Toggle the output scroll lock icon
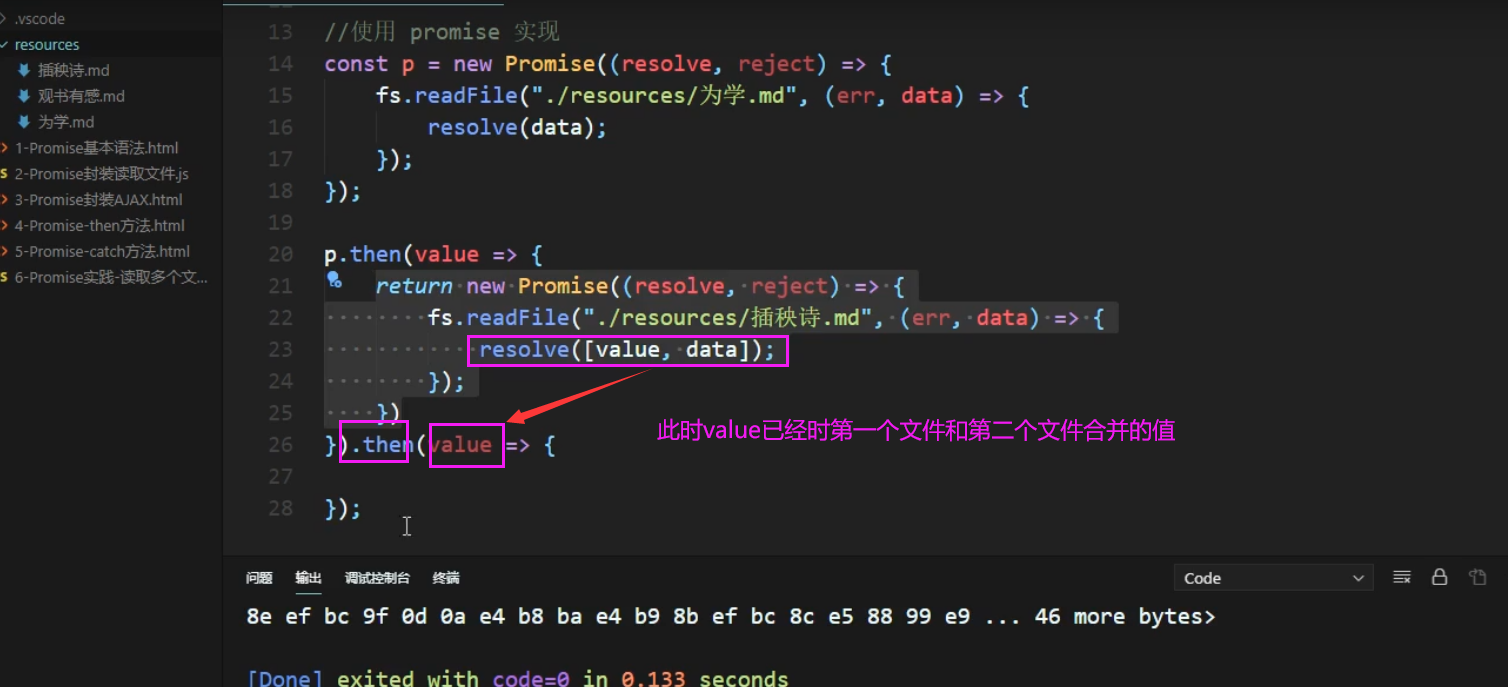Image resolution: width=1508 pixels, height=687 pixels. [1439, 577]
